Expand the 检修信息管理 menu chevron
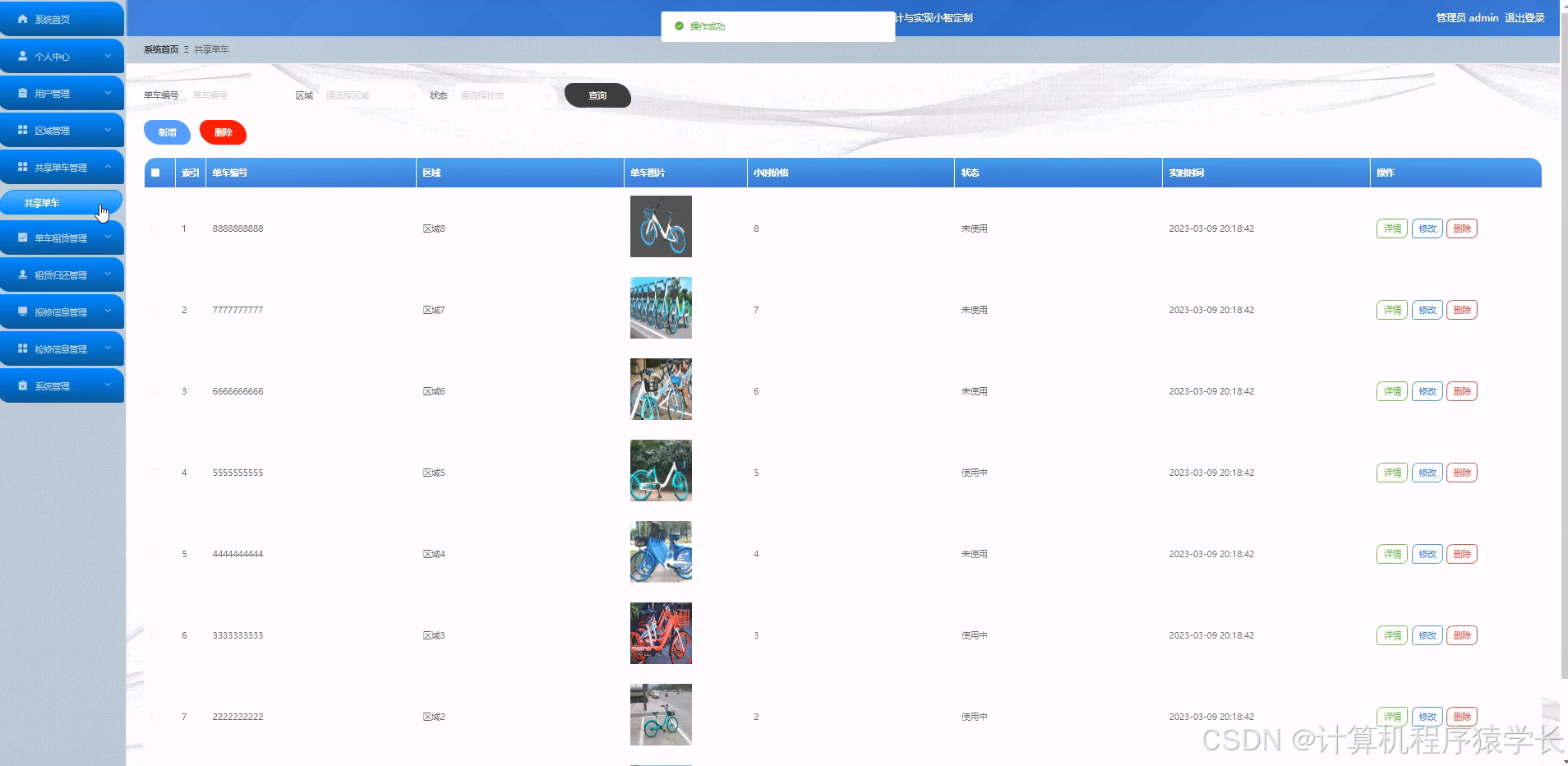1568x766 pixels. [x=108, y=348]
